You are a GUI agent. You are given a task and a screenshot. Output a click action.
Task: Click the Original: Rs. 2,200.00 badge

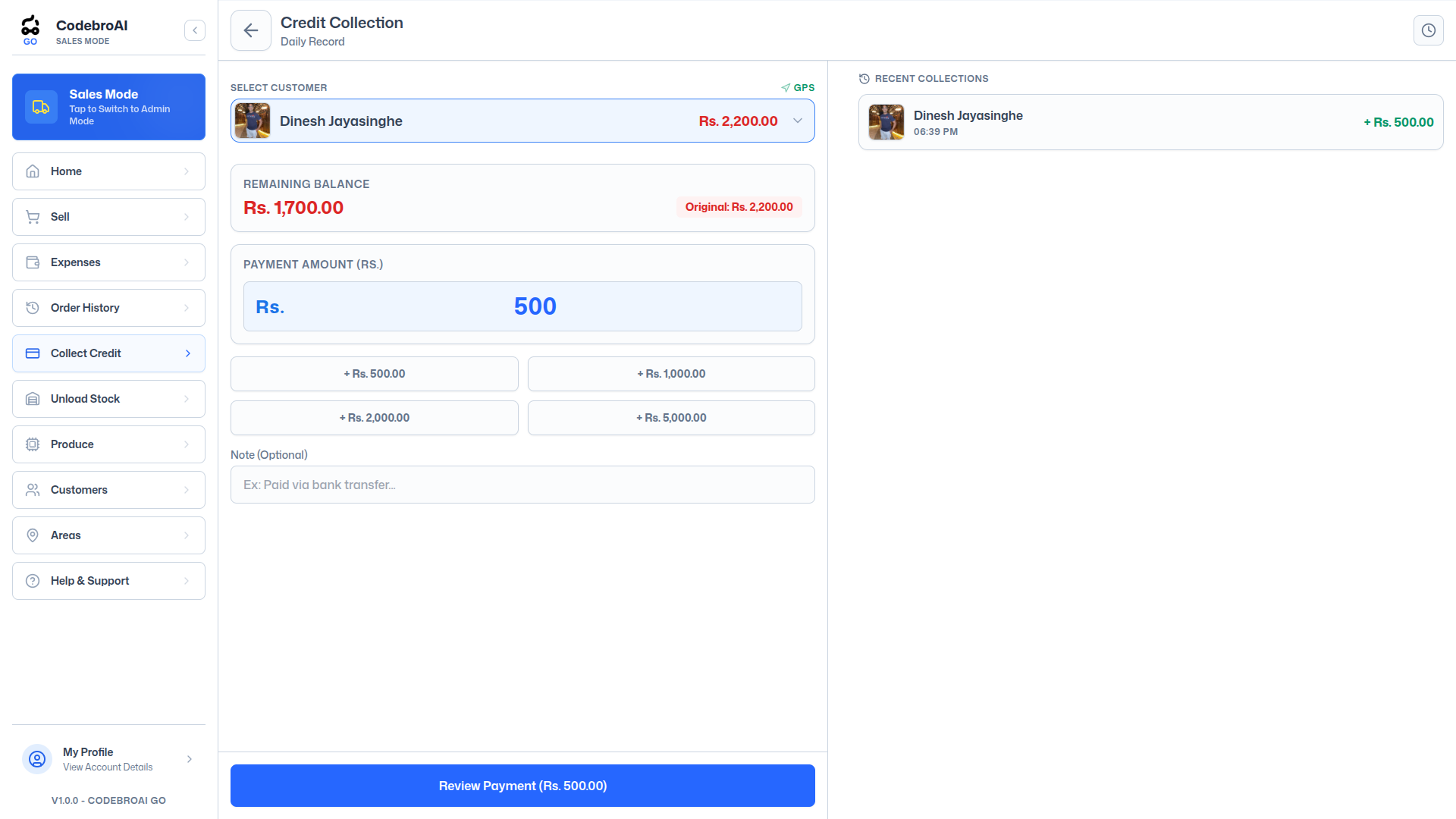[739, 207]
